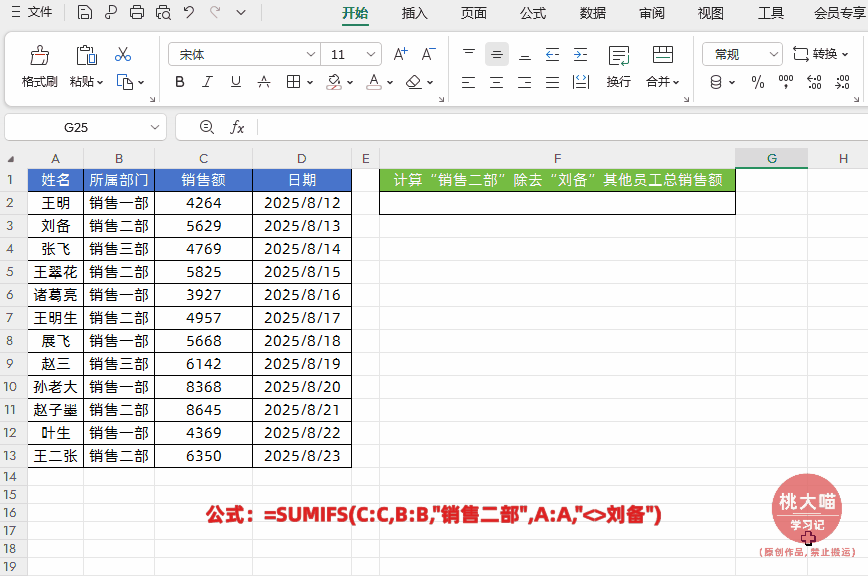Toggle middle vertical alignment
Viewport: 868px width, 576px height.
click(x=497, y=54)
